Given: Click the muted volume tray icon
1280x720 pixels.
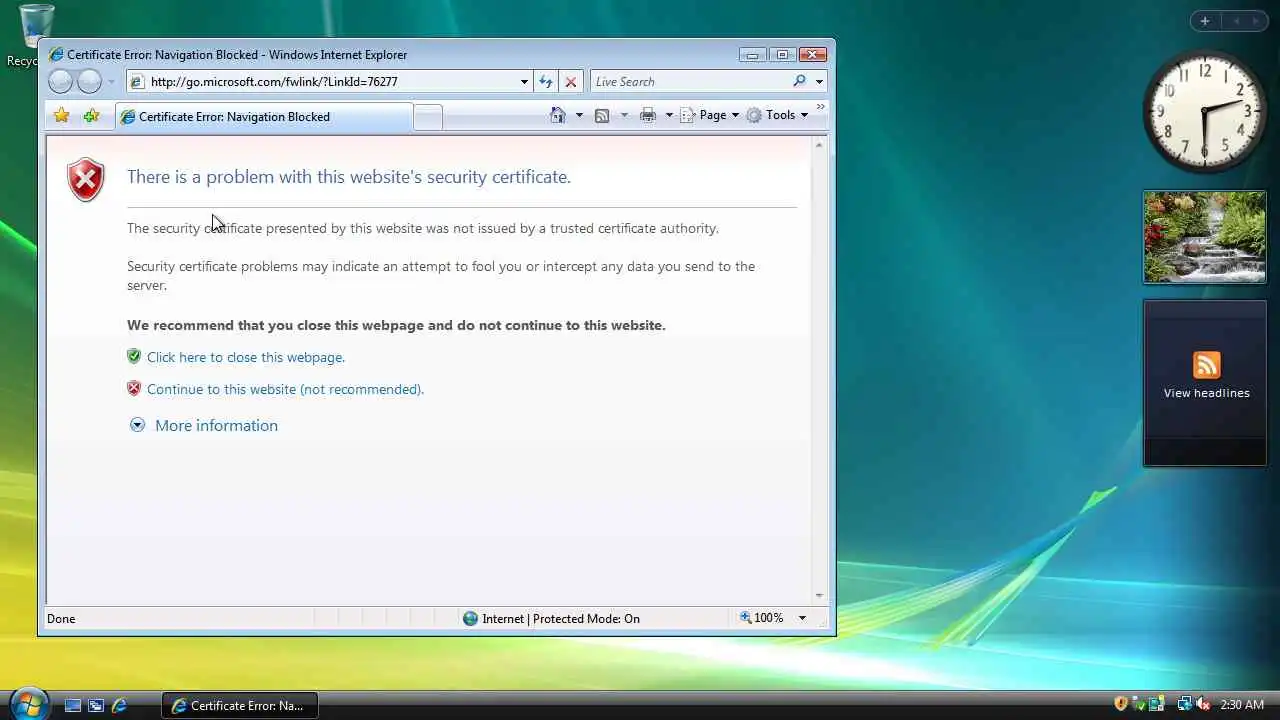Looking at the screenshot, I should click(1203, 704).
